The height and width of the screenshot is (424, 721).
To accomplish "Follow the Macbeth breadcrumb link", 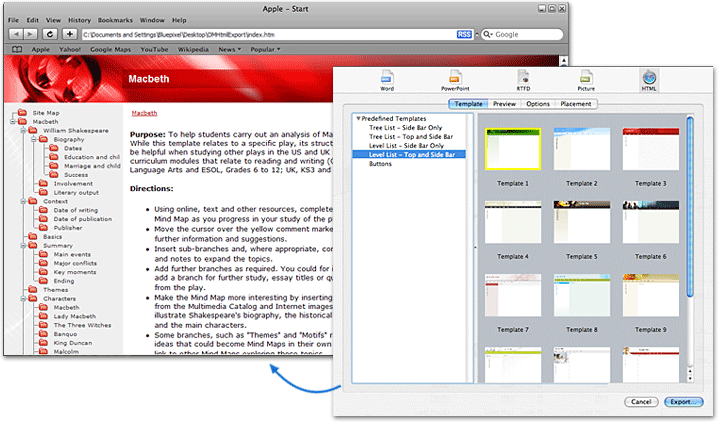I will [144, 113].
